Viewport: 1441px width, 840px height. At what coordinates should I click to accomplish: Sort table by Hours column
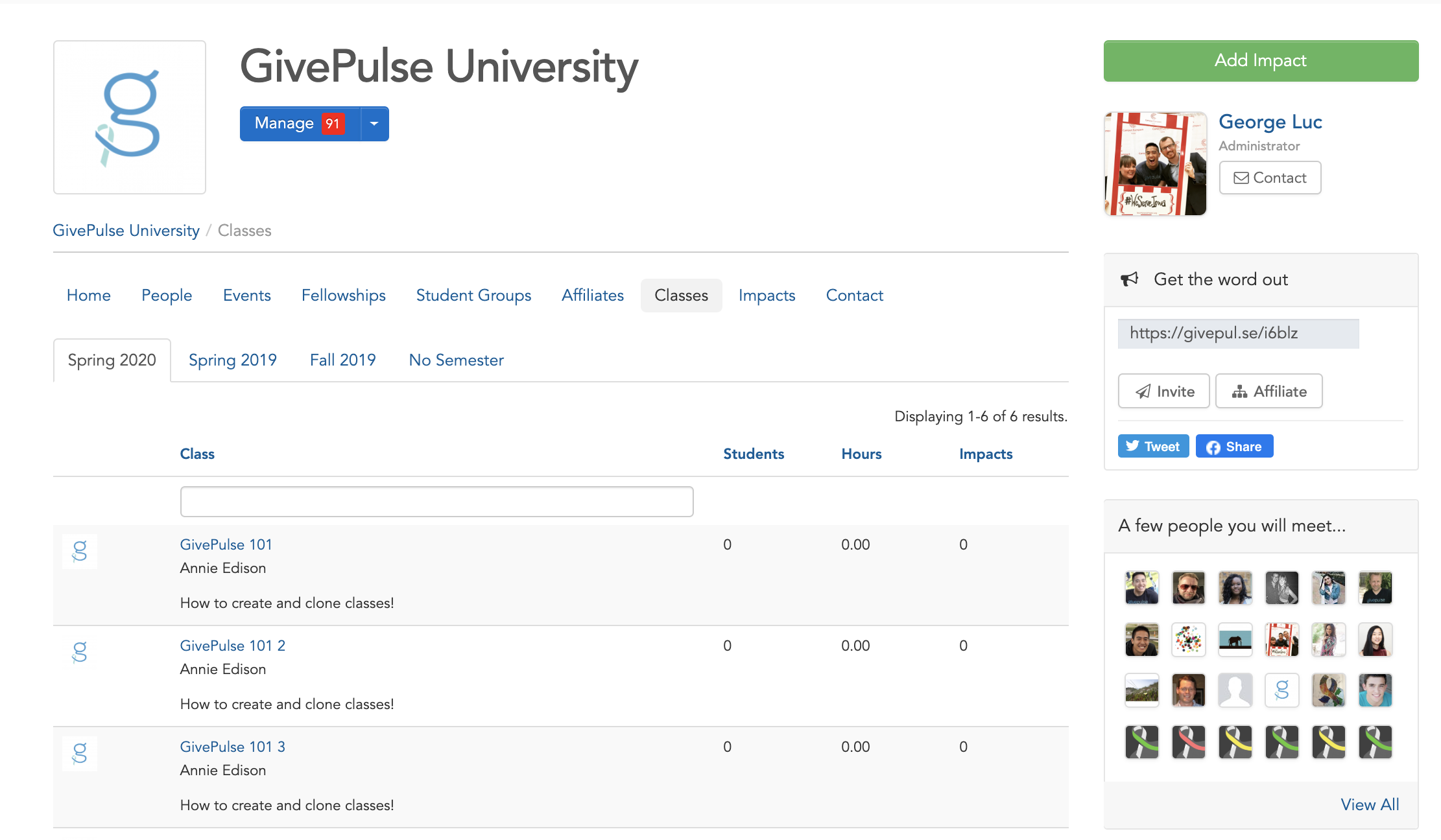coord(861,454)
